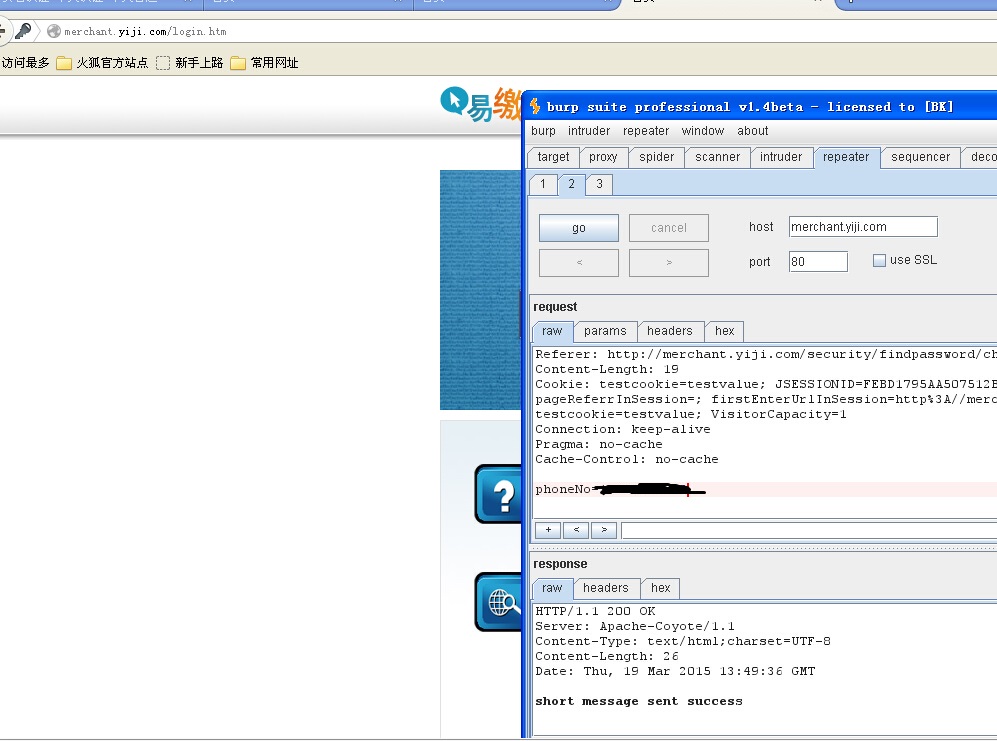
Task: Select the request hex tab
Action: coord(724,331)
